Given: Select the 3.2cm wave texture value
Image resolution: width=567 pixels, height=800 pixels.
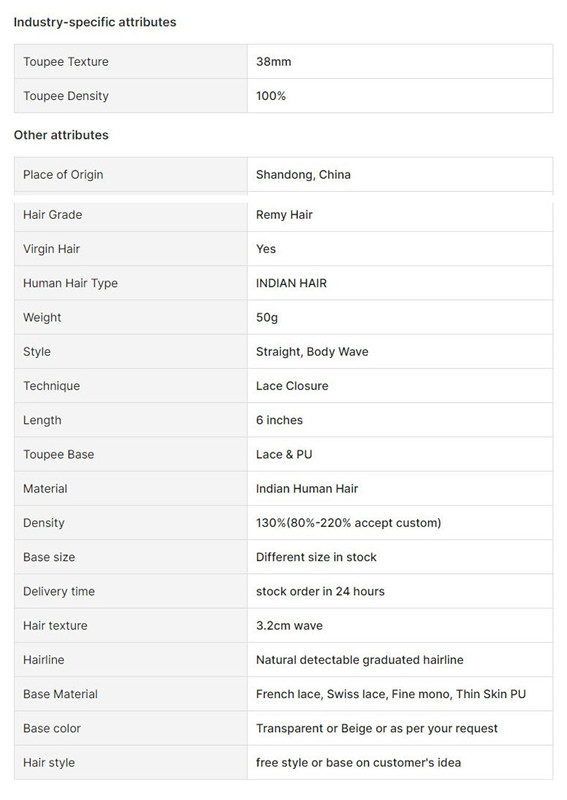Looking at the screenshot, I should click(x=289, y=626).
